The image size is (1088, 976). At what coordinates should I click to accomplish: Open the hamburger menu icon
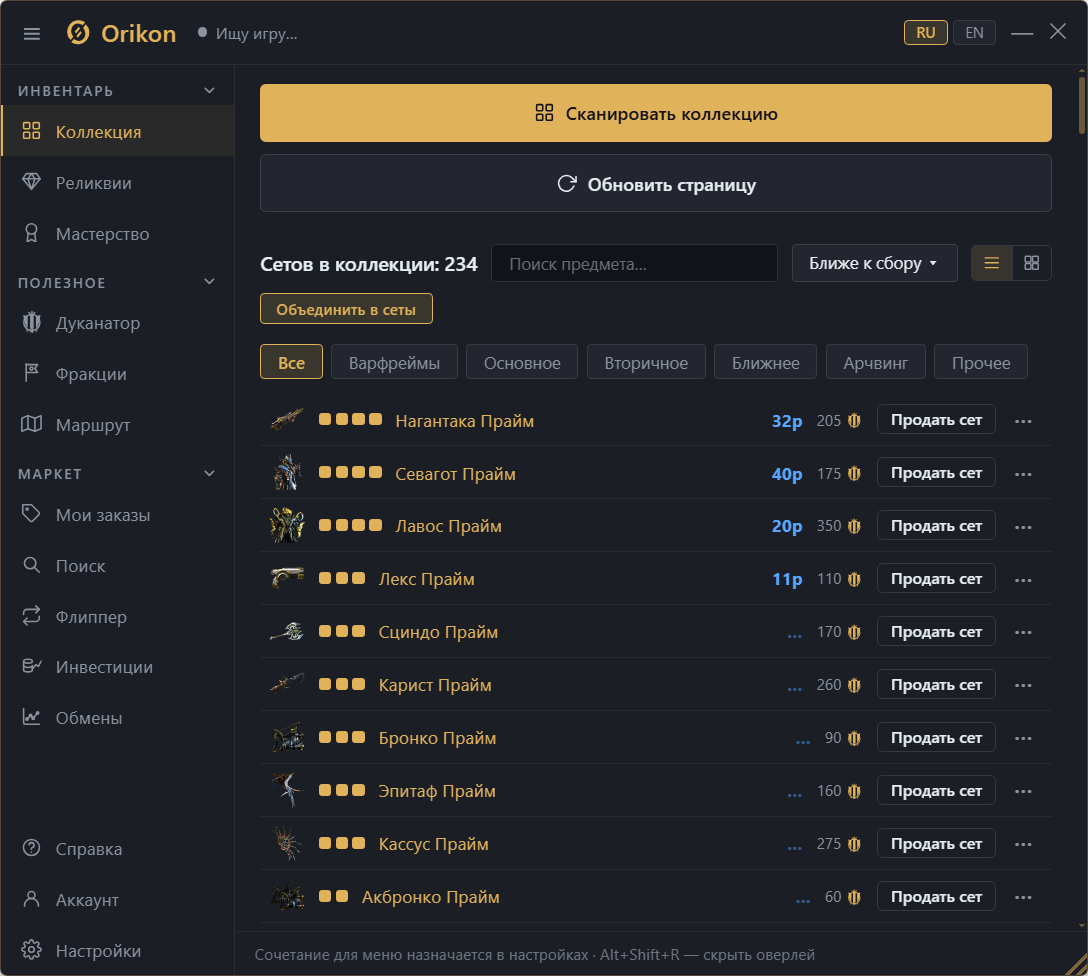point(32,33)
